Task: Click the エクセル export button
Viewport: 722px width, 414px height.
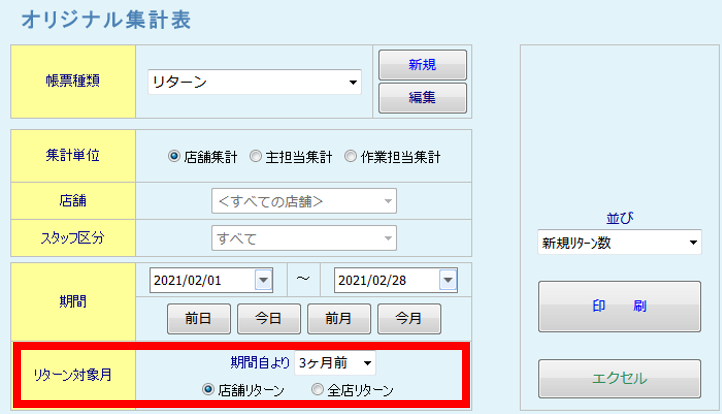Action: 620,378
